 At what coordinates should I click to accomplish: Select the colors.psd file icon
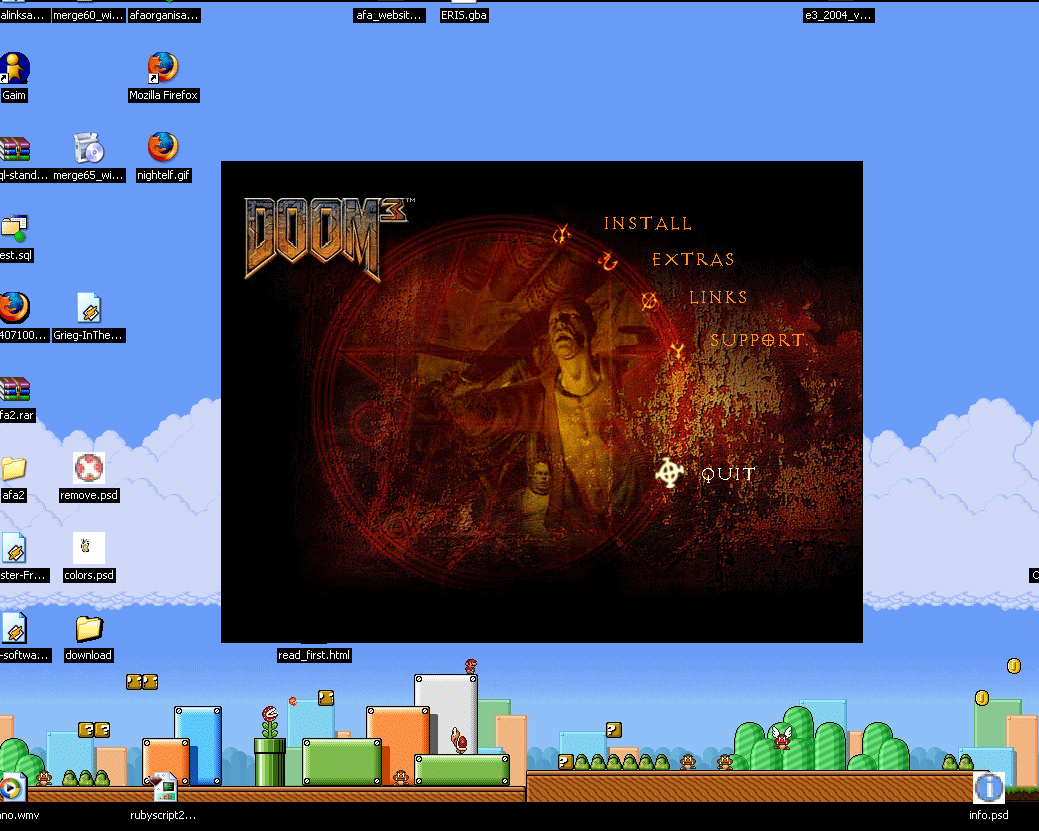point(89,549)
